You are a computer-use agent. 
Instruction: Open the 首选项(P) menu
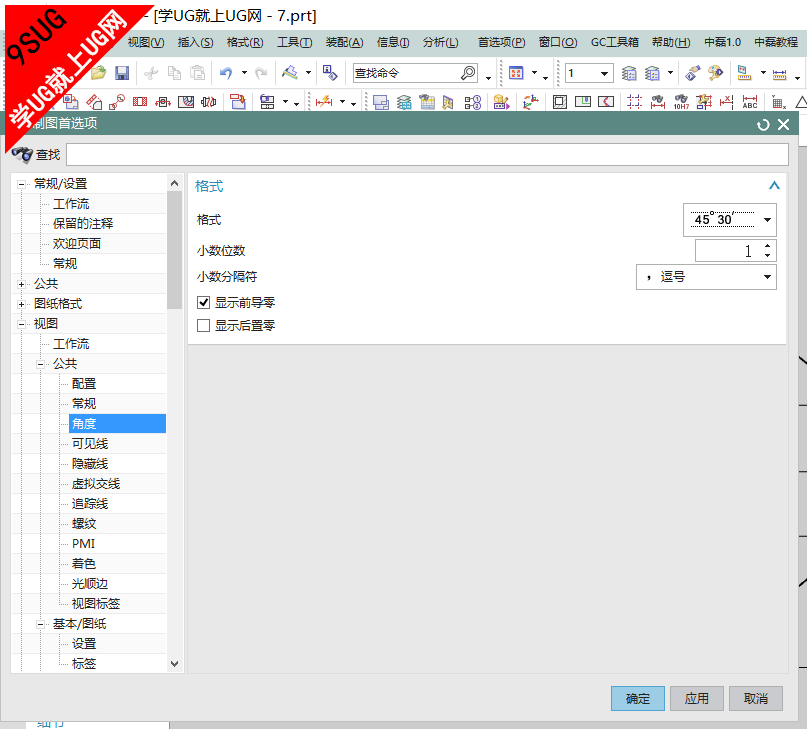coord(502,42)
